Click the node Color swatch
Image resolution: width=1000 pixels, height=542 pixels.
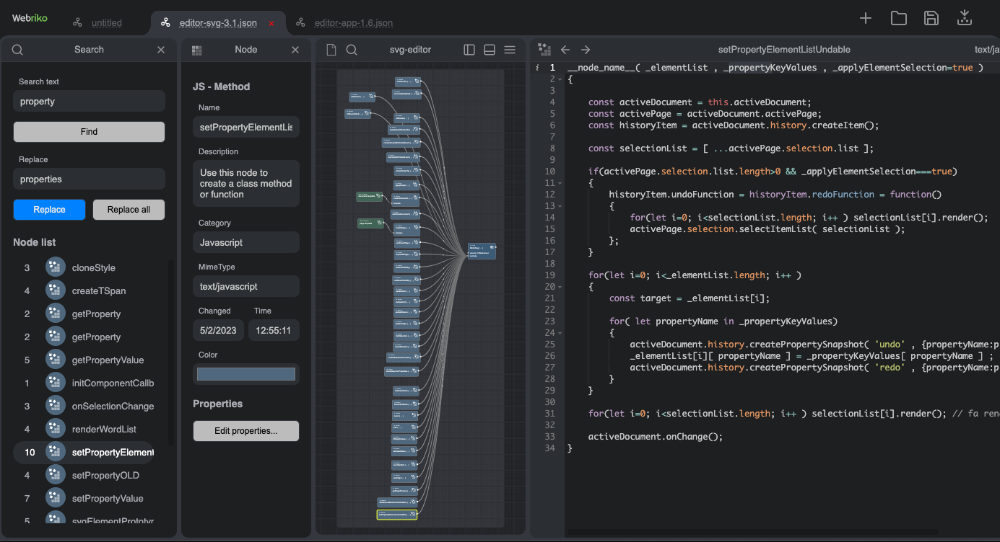[246, 374]
